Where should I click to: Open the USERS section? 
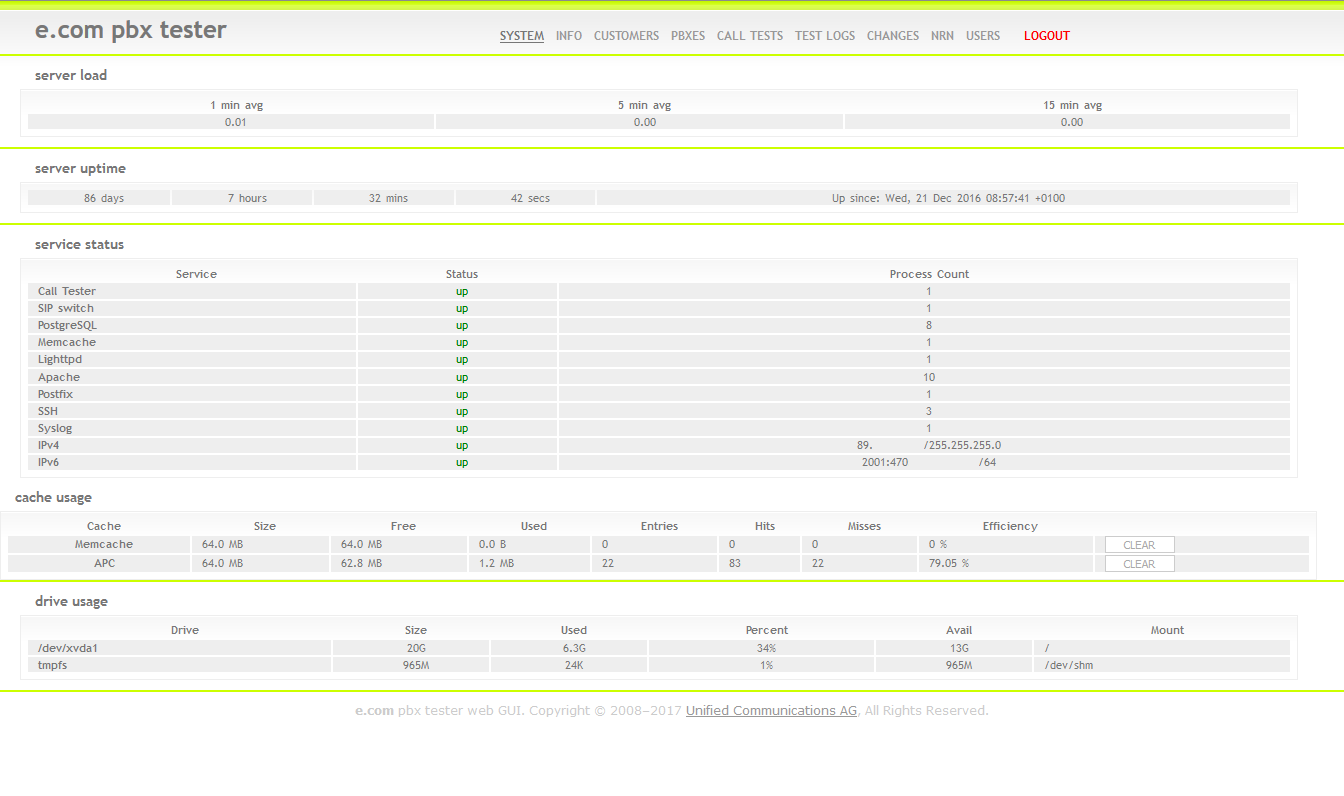point(983,36)
